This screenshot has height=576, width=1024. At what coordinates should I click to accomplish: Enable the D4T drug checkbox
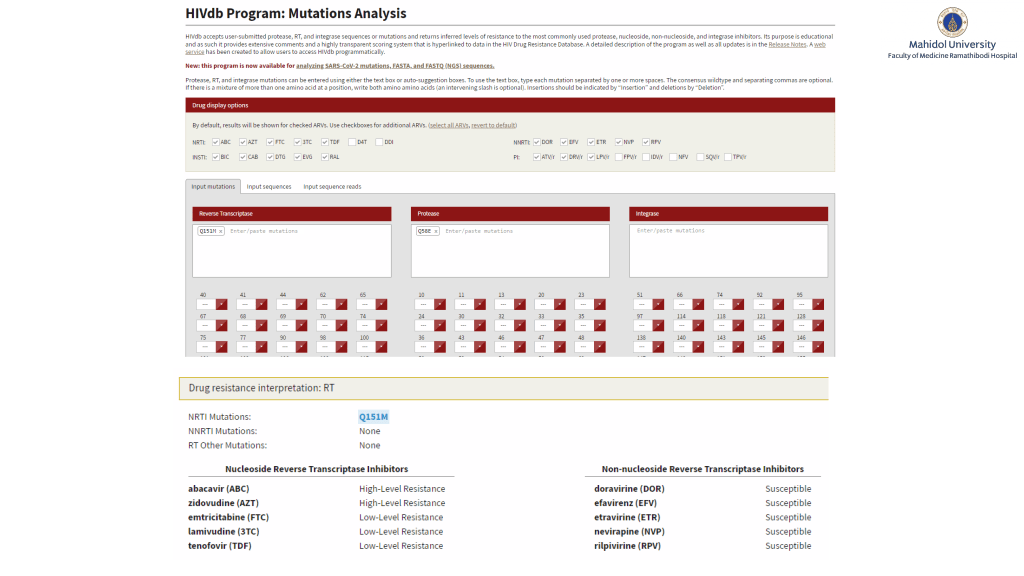pyautogui.click(x=351, y=142)
